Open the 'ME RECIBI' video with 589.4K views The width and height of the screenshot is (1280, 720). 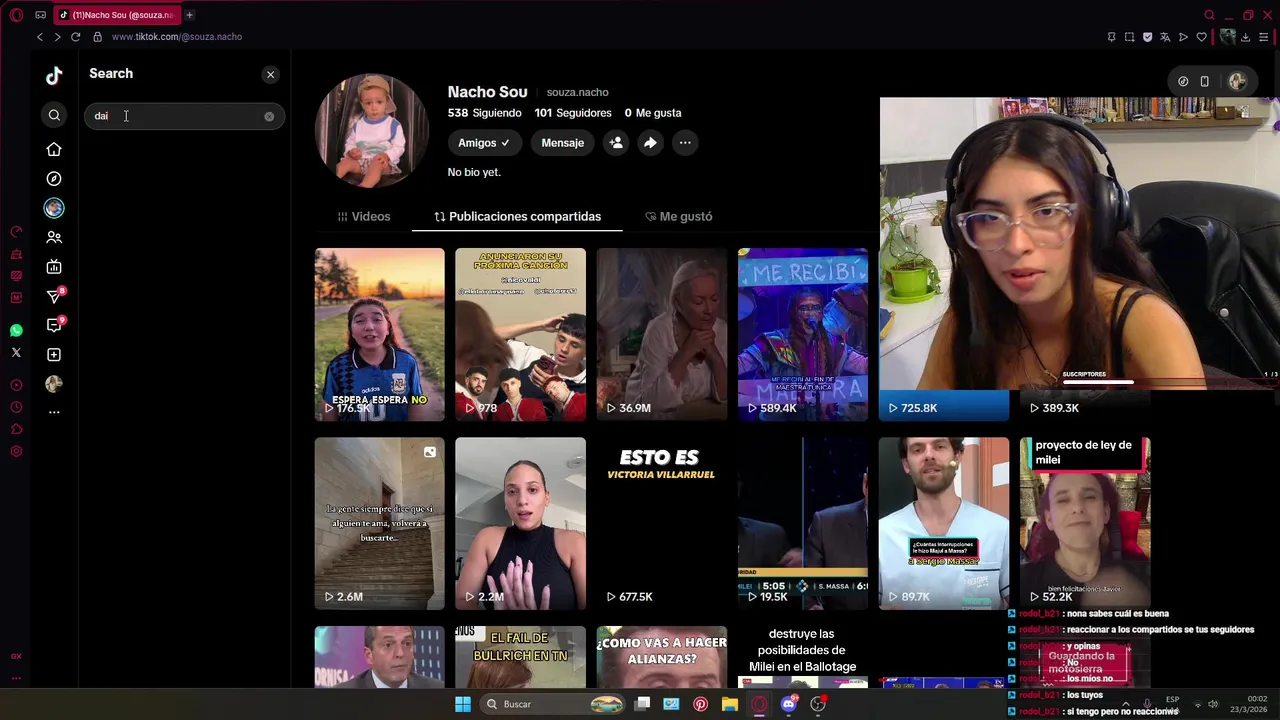[802, 334]
